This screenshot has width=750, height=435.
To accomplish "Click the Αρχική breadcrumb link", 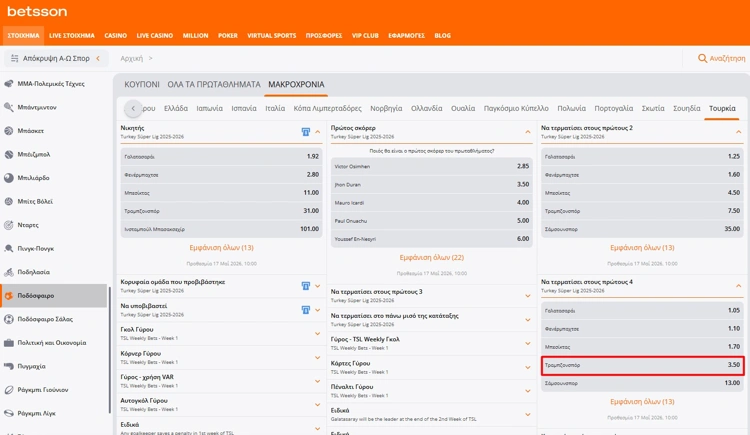I will 132,58.
